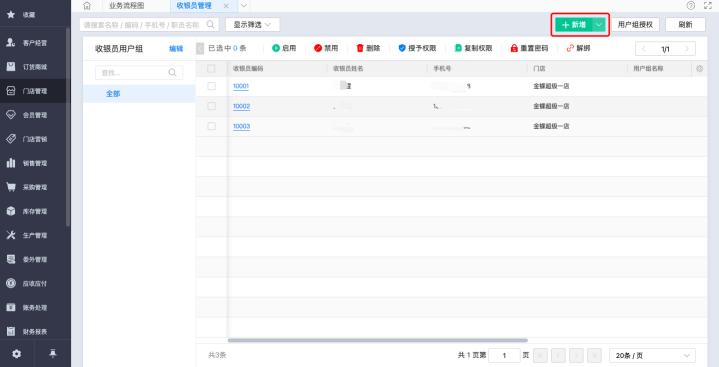Open cashier code link 10002
719x367 pixels.
point(241,106)
